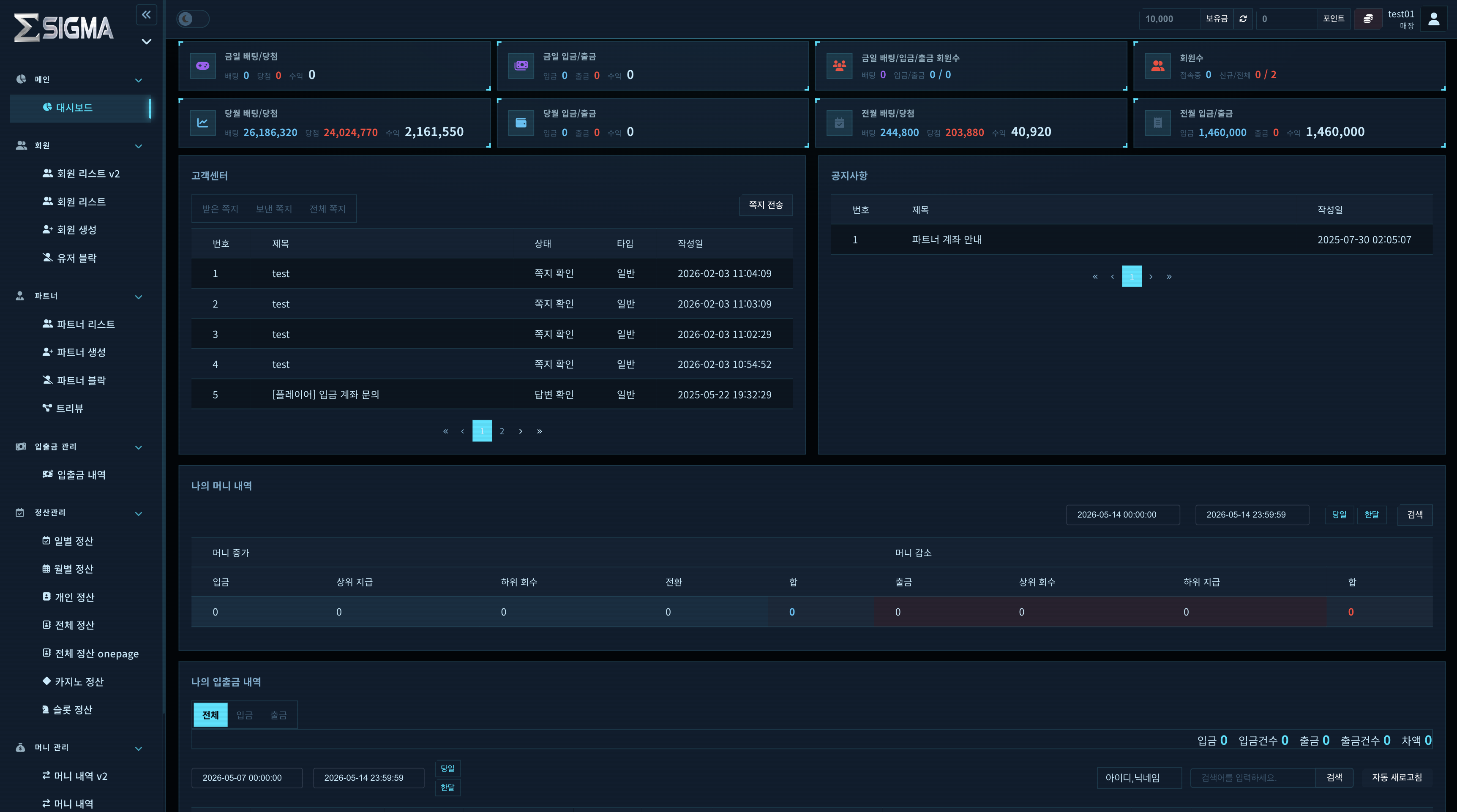Open the user profile avatar icon
This screenshot has width=1457, height=812.
(x=1434, y=19)
